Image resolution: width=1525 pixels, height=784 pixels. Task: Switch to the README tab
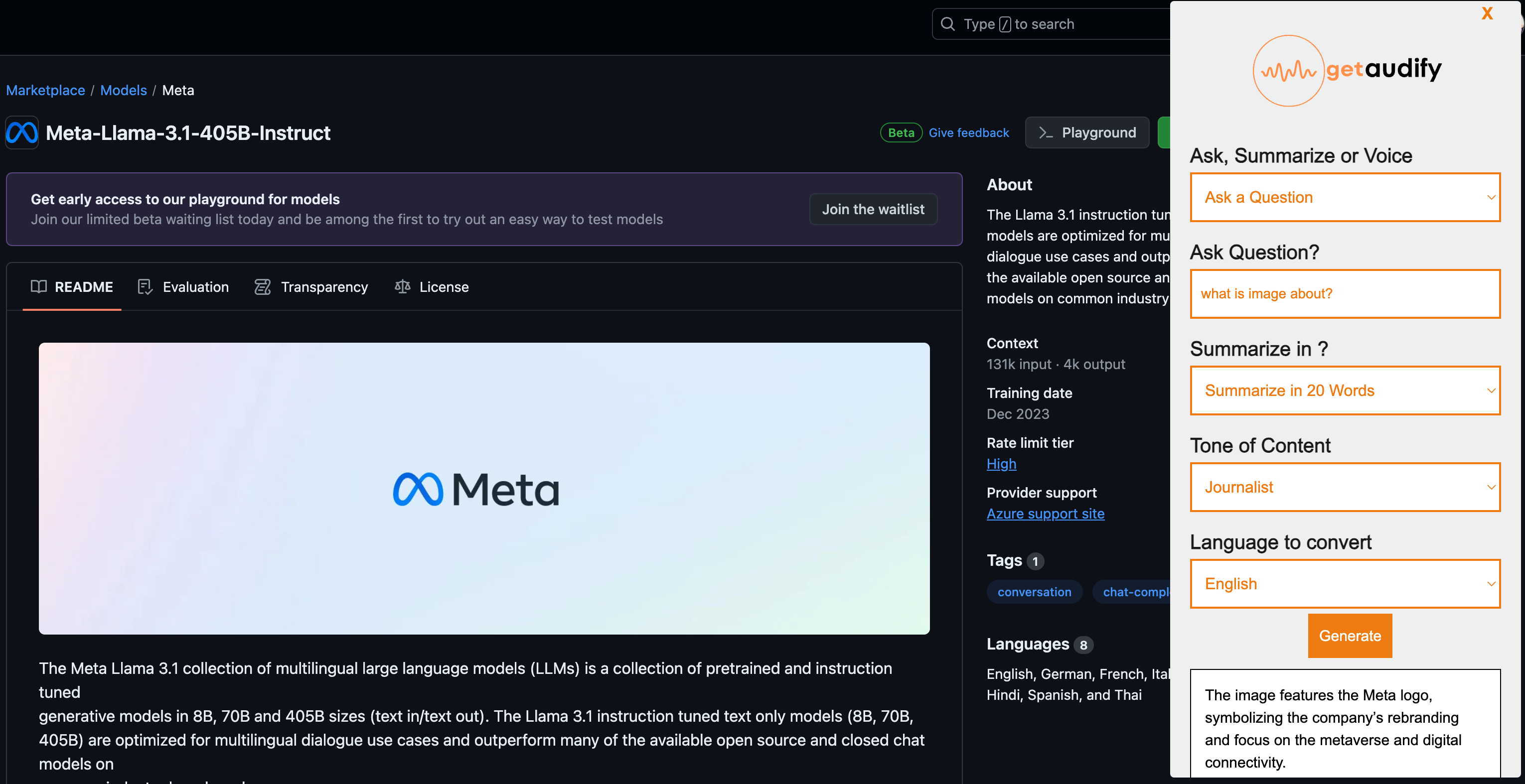72,287
